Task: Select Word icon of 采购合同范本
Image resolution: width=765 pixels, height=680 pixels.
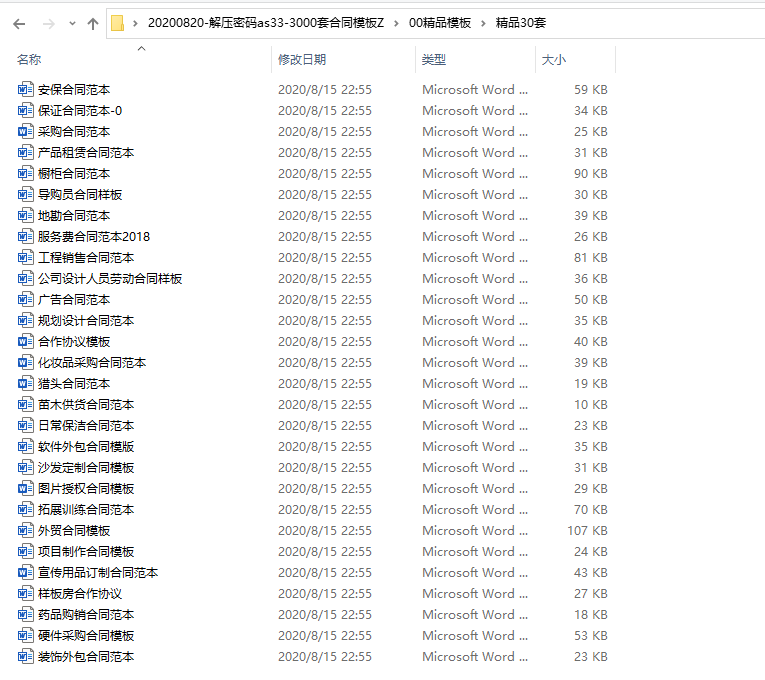Action: coord(25,131)
